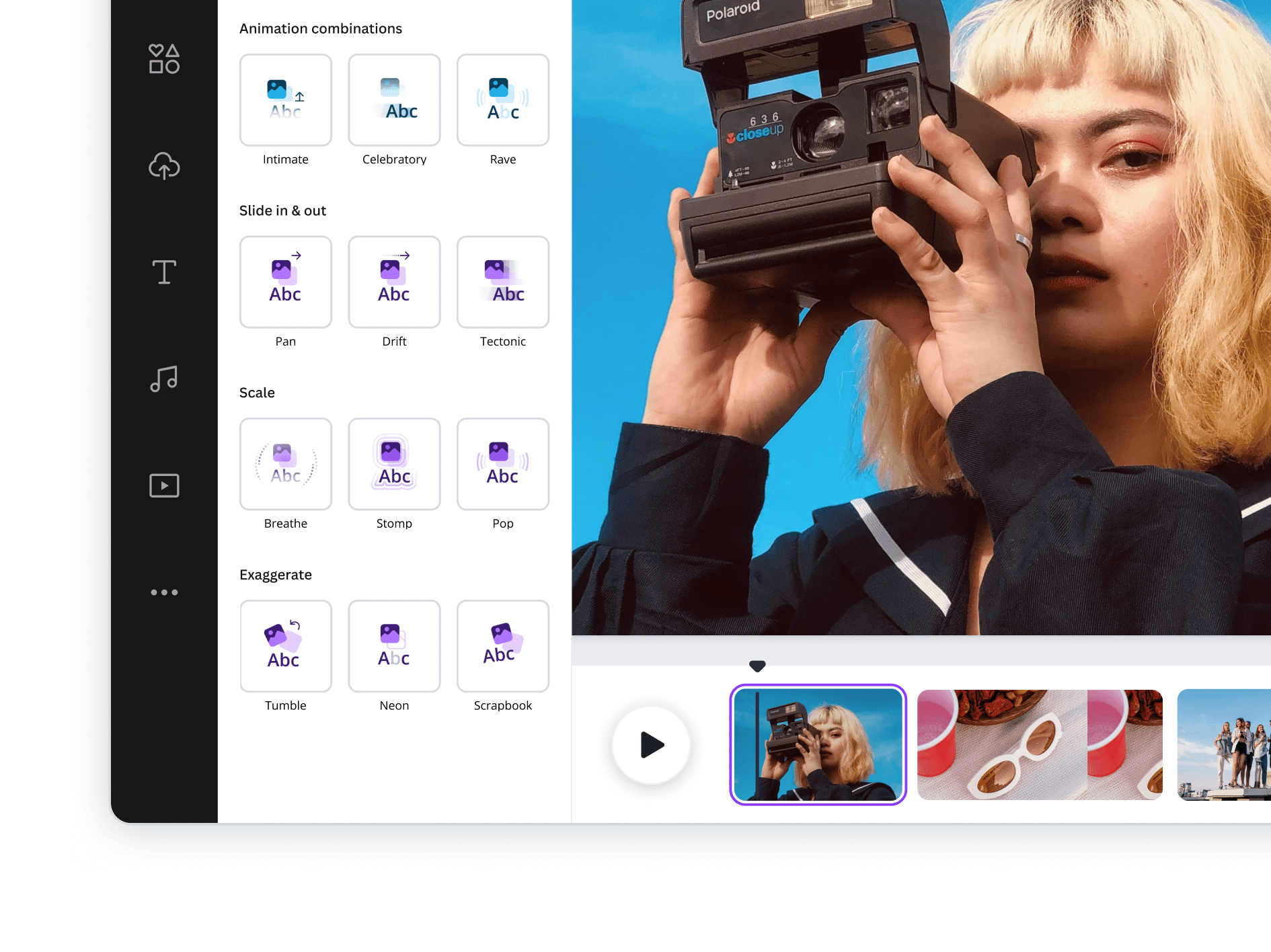Apply the Tumble exaggerate animation
1271x952 pixels.
point(285,645)
